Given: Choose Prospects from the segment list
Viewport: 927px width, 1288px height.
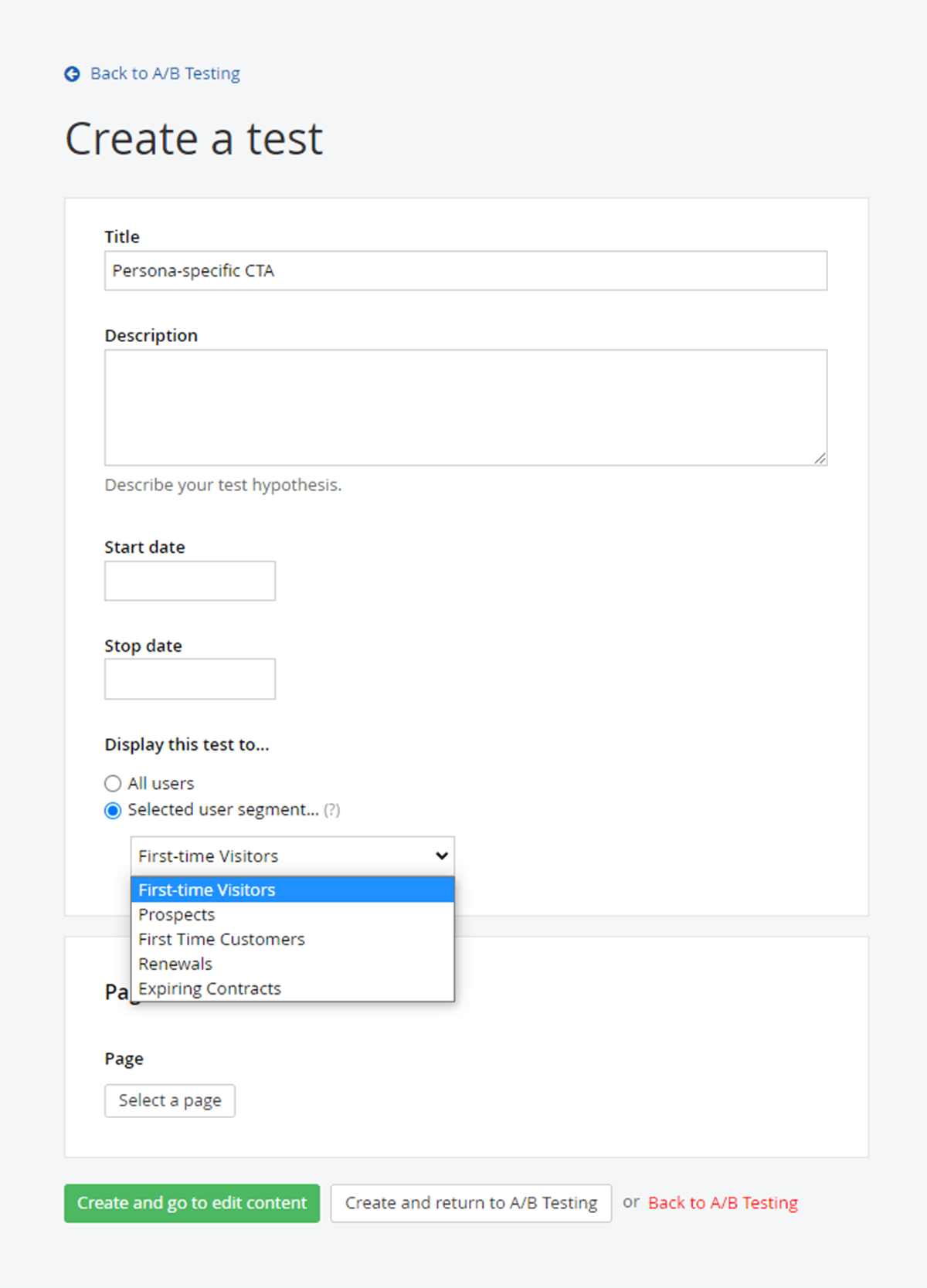Looking at the screenshot, I should [177, 914].
